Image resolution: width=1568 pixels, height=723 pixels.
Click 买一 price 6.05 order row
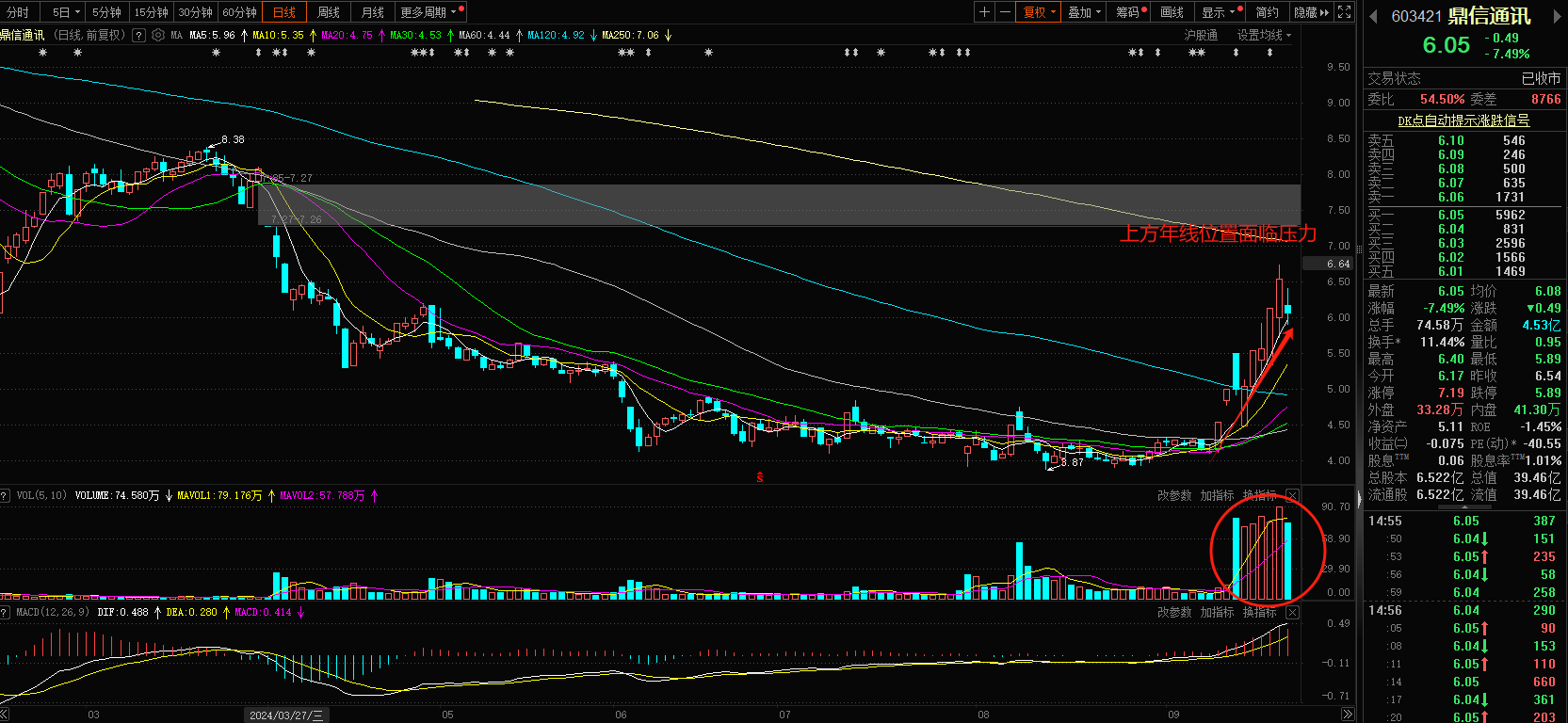(x=1463, y=215)
